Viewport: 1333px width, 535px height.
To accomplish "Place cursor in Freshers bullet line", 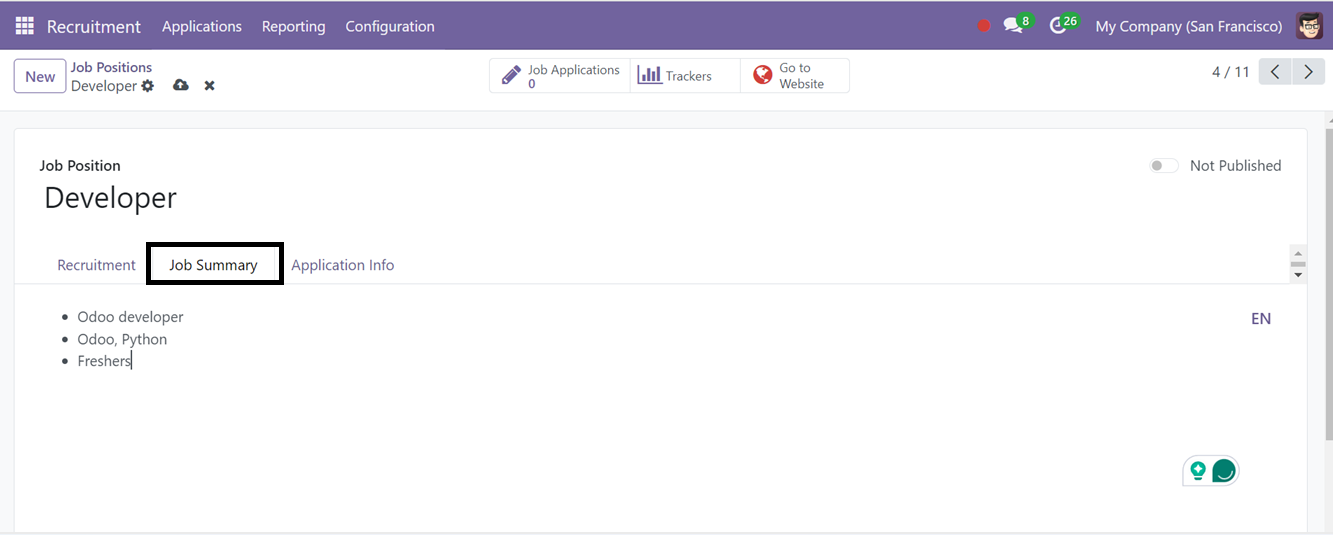I will pos(104,361).
